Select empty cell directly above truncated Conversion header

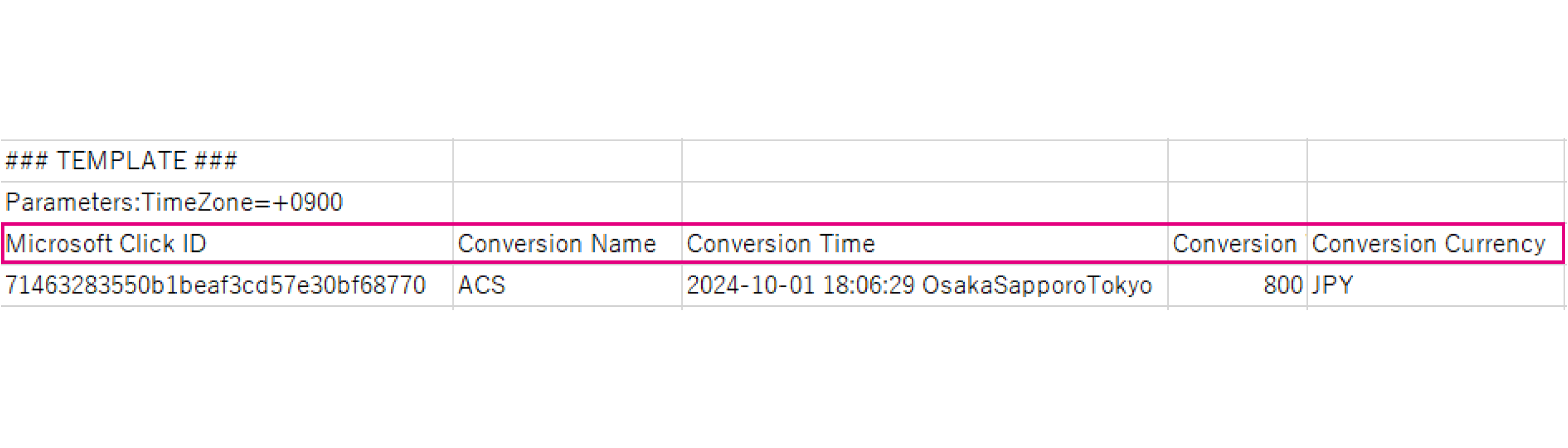1238,202
